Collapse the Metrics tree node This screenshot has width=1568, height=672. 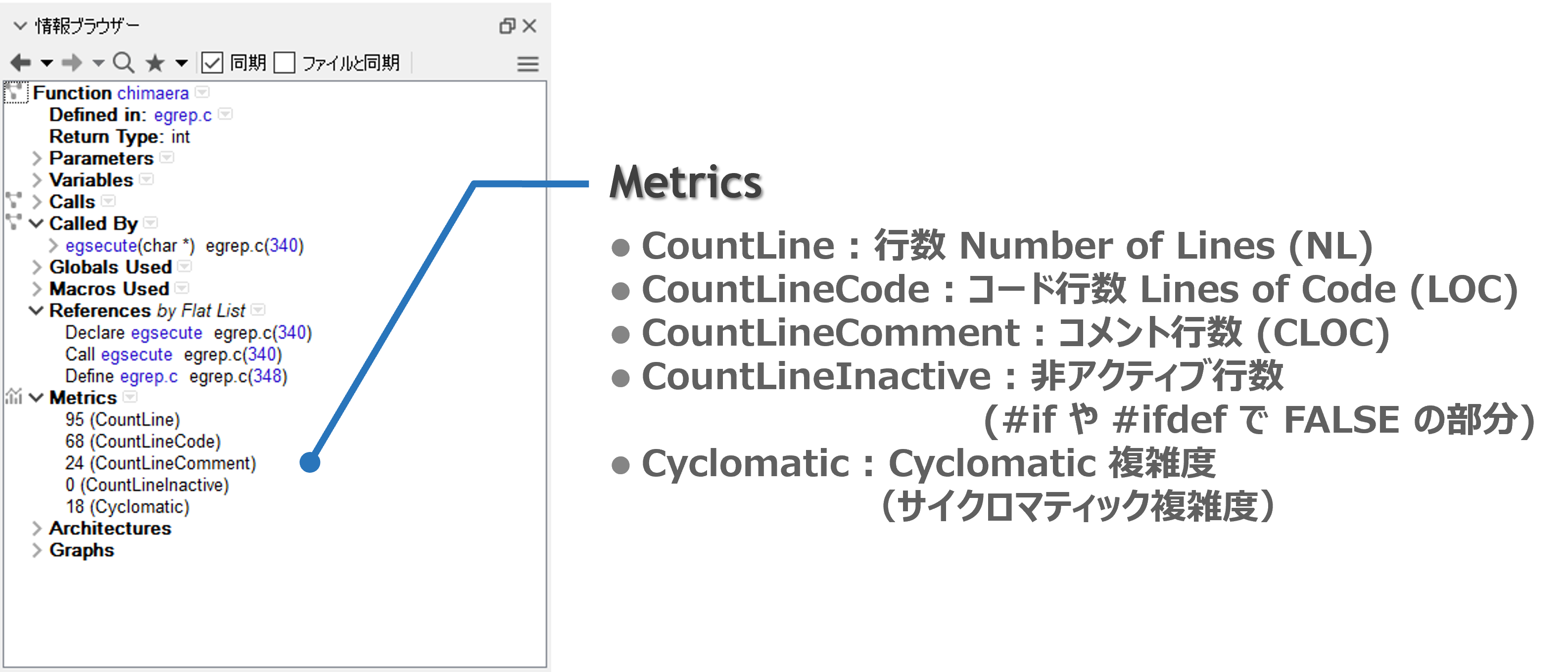(37, 398)
